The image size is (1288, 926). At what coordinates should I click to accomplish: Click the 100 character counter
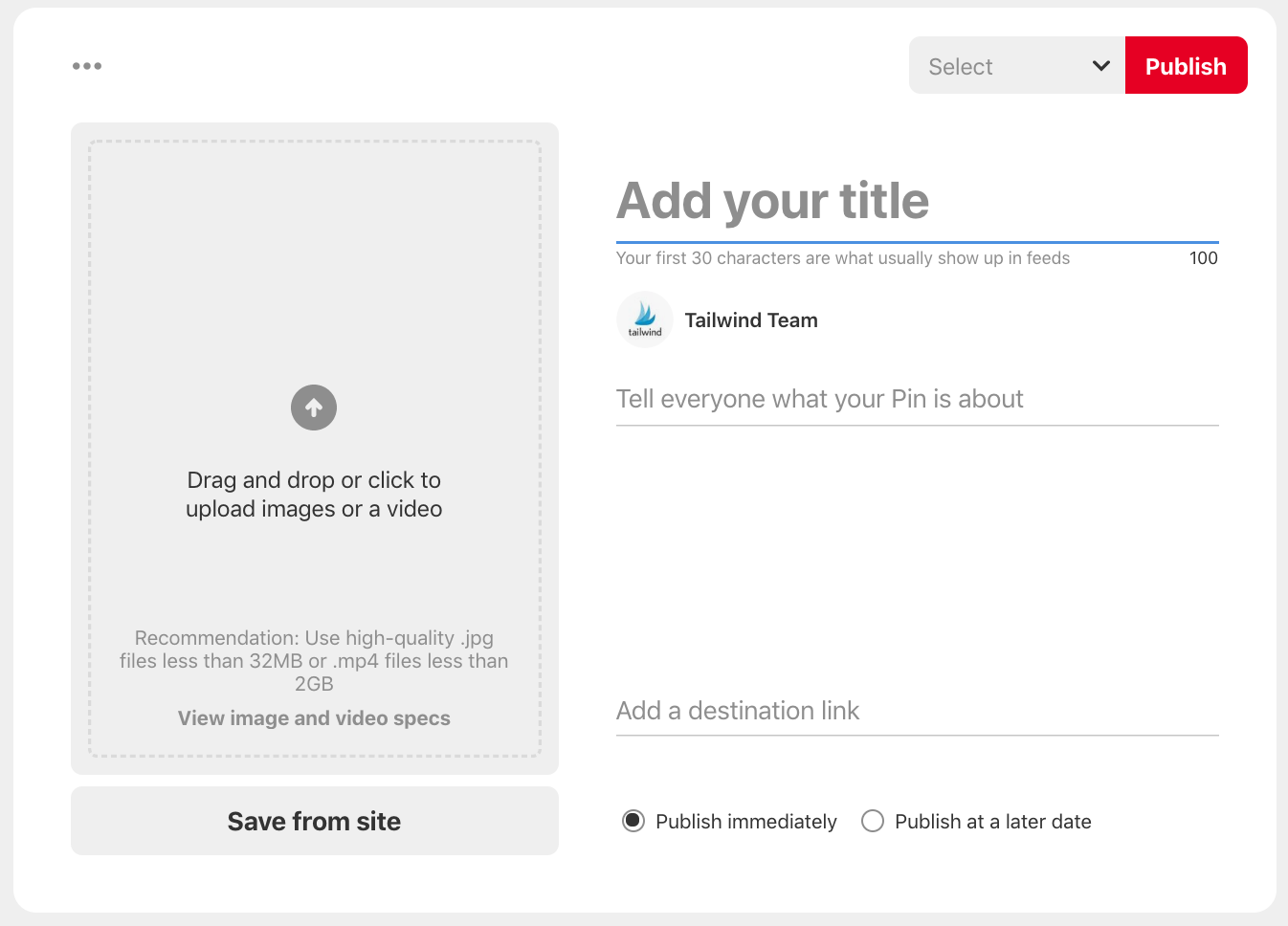(1204, 258)
